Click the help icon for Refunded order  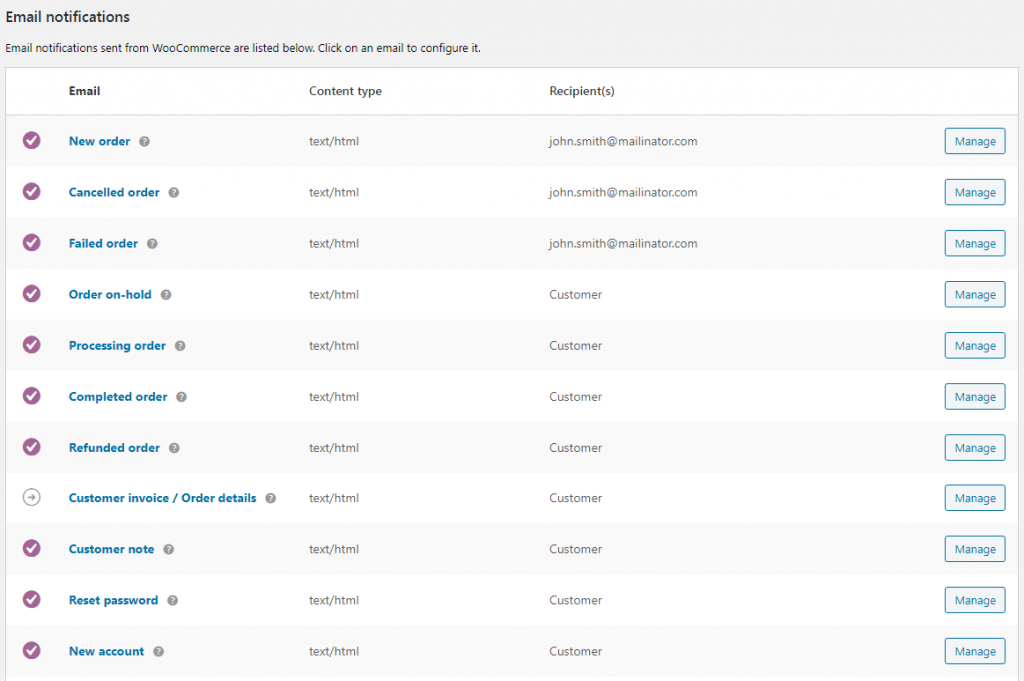coord(173,447)
